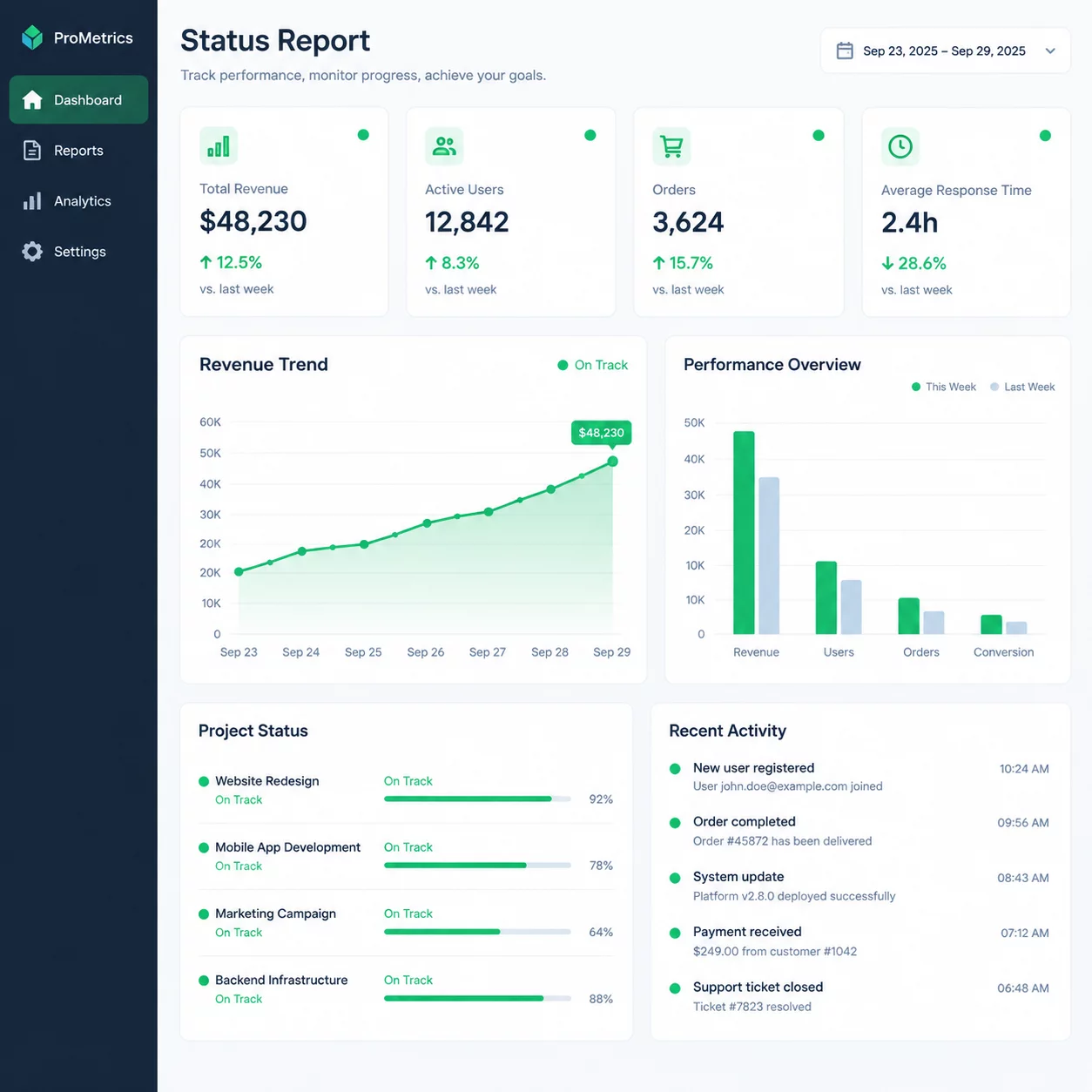Click the green dot beside Payment received
Viewport: 1092px width, 1092px height.
[x=675, y=933]
